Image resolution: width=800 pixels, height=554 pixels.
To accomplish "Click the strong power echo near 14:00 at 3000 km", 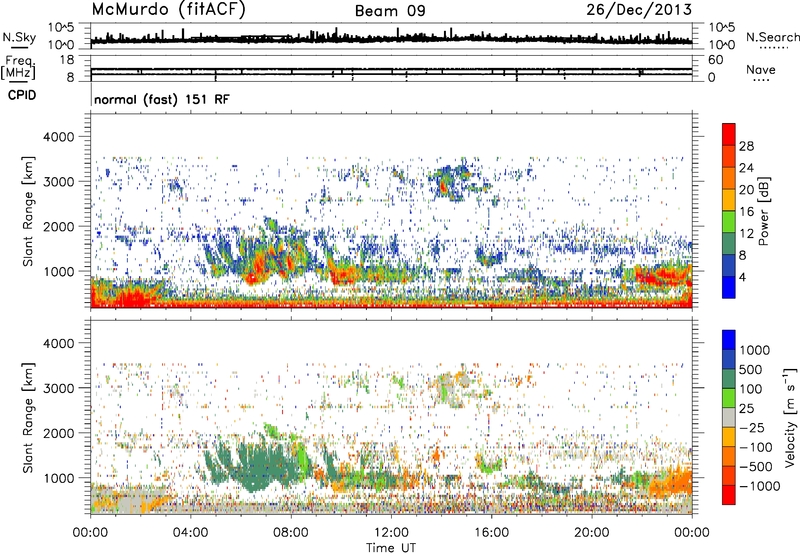I will tap(443, 186).
